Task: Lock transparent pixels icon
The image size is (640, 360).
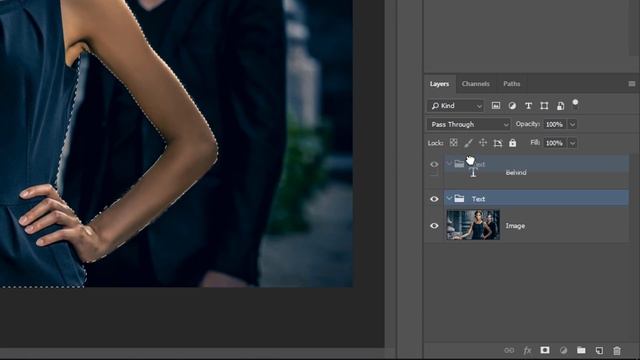Action: 453,143
